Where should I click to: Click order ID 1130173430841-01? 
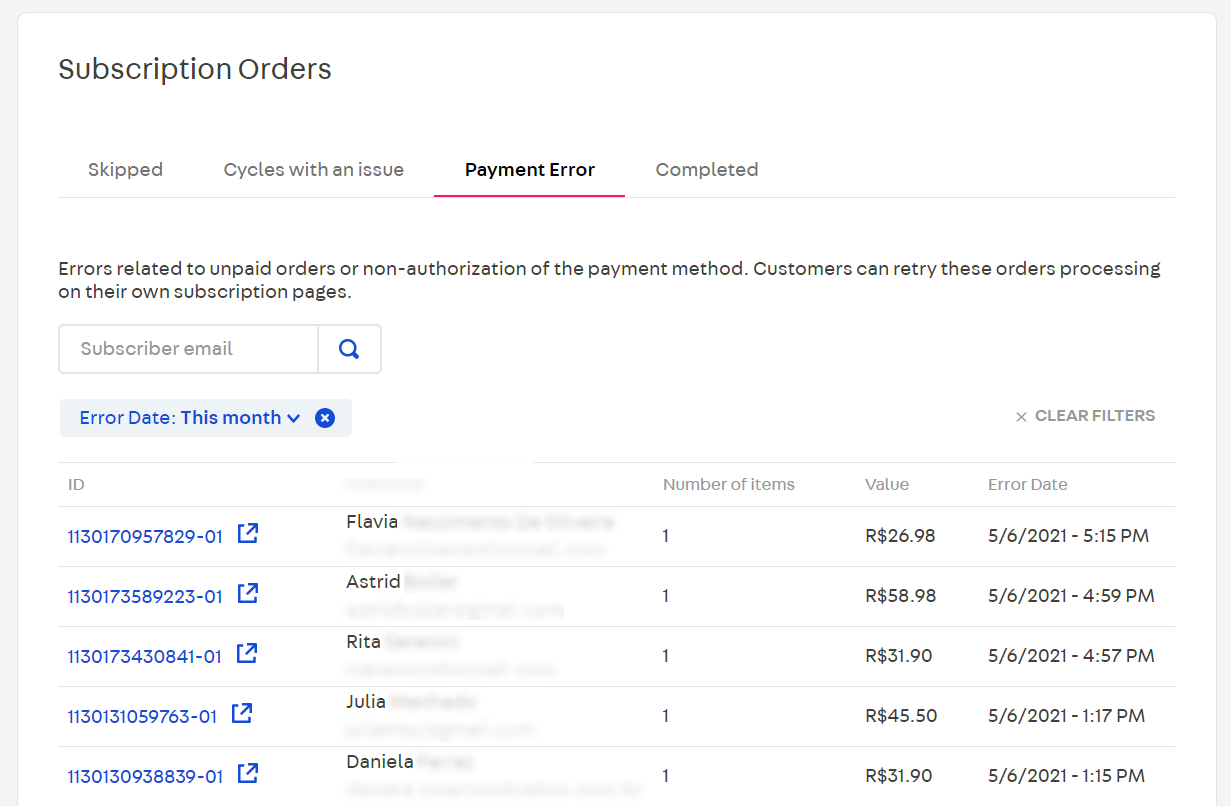(144, 657)
